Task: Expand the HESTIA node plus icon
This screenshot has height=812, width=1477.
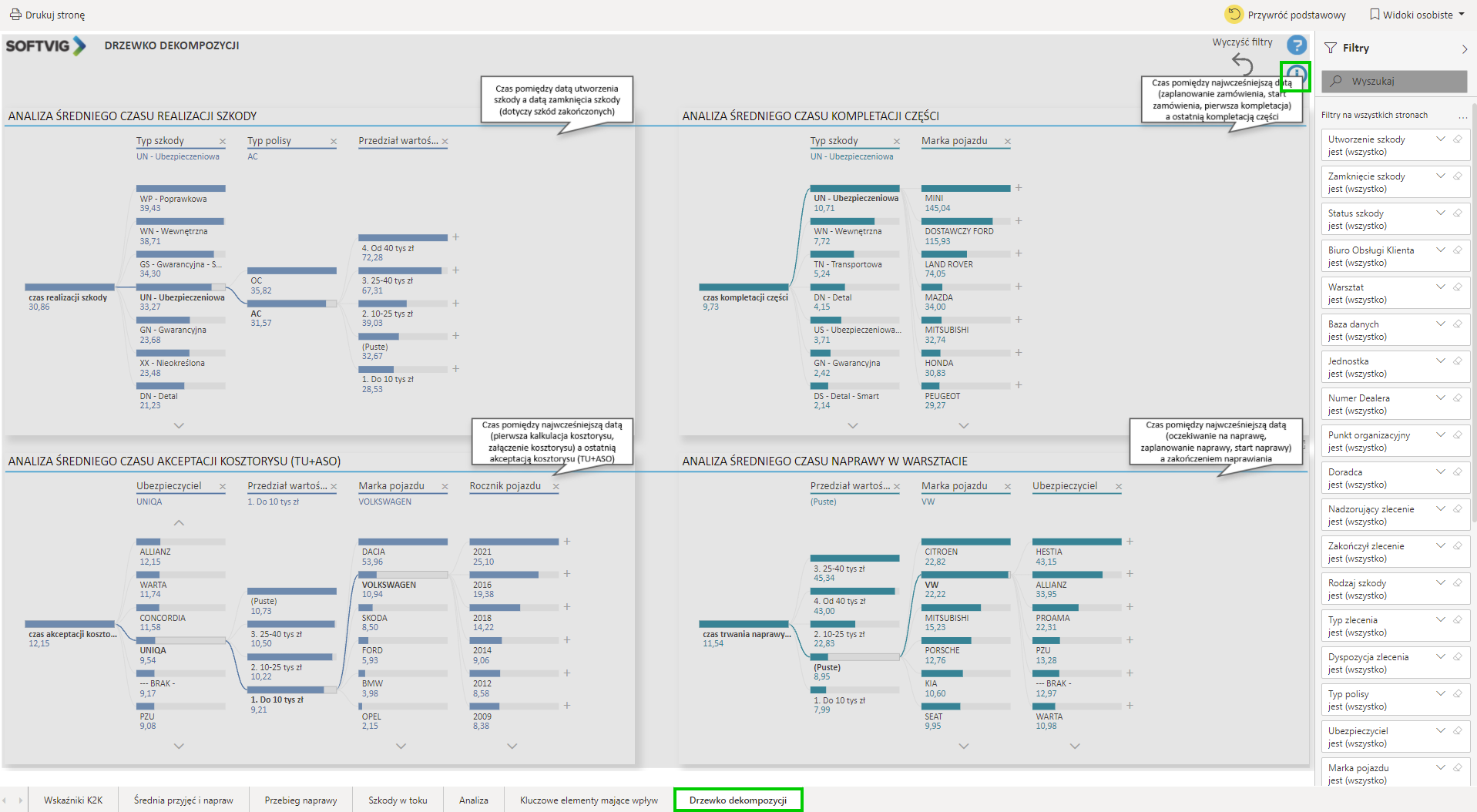Action: point(1130,542)
